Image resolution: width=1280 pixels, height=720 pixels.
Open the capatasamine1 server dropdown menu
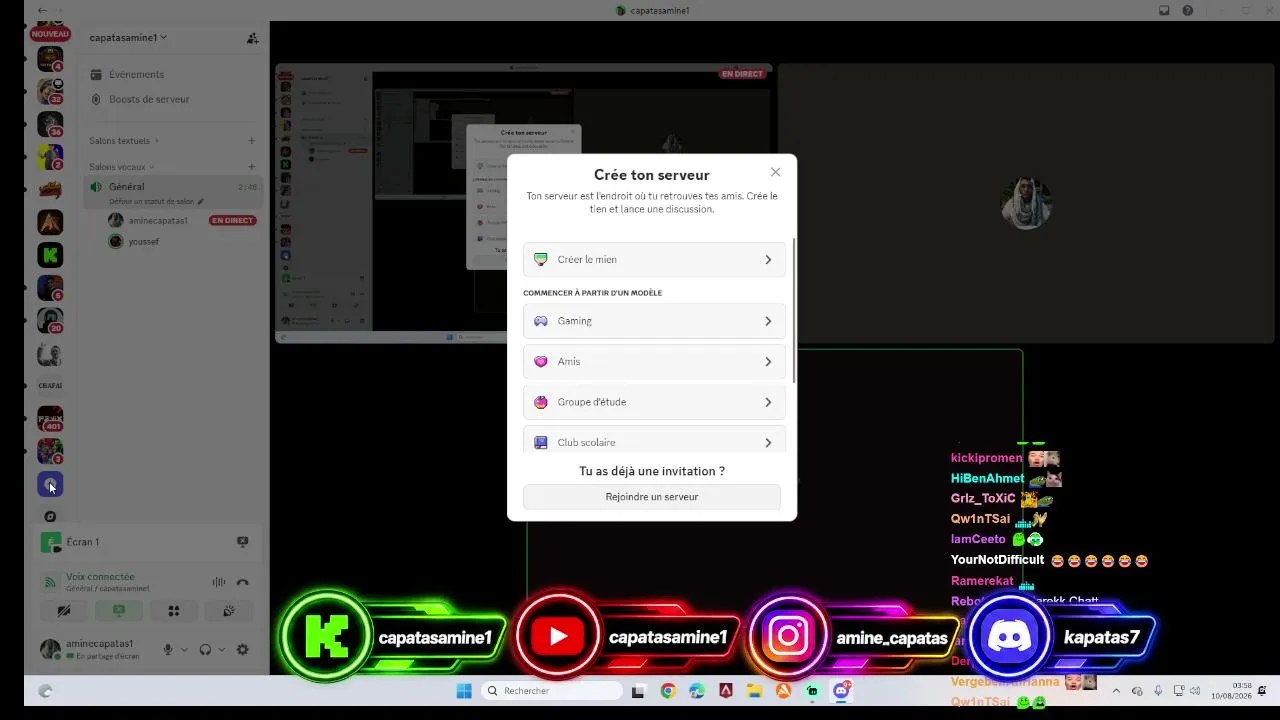(128, 38)
